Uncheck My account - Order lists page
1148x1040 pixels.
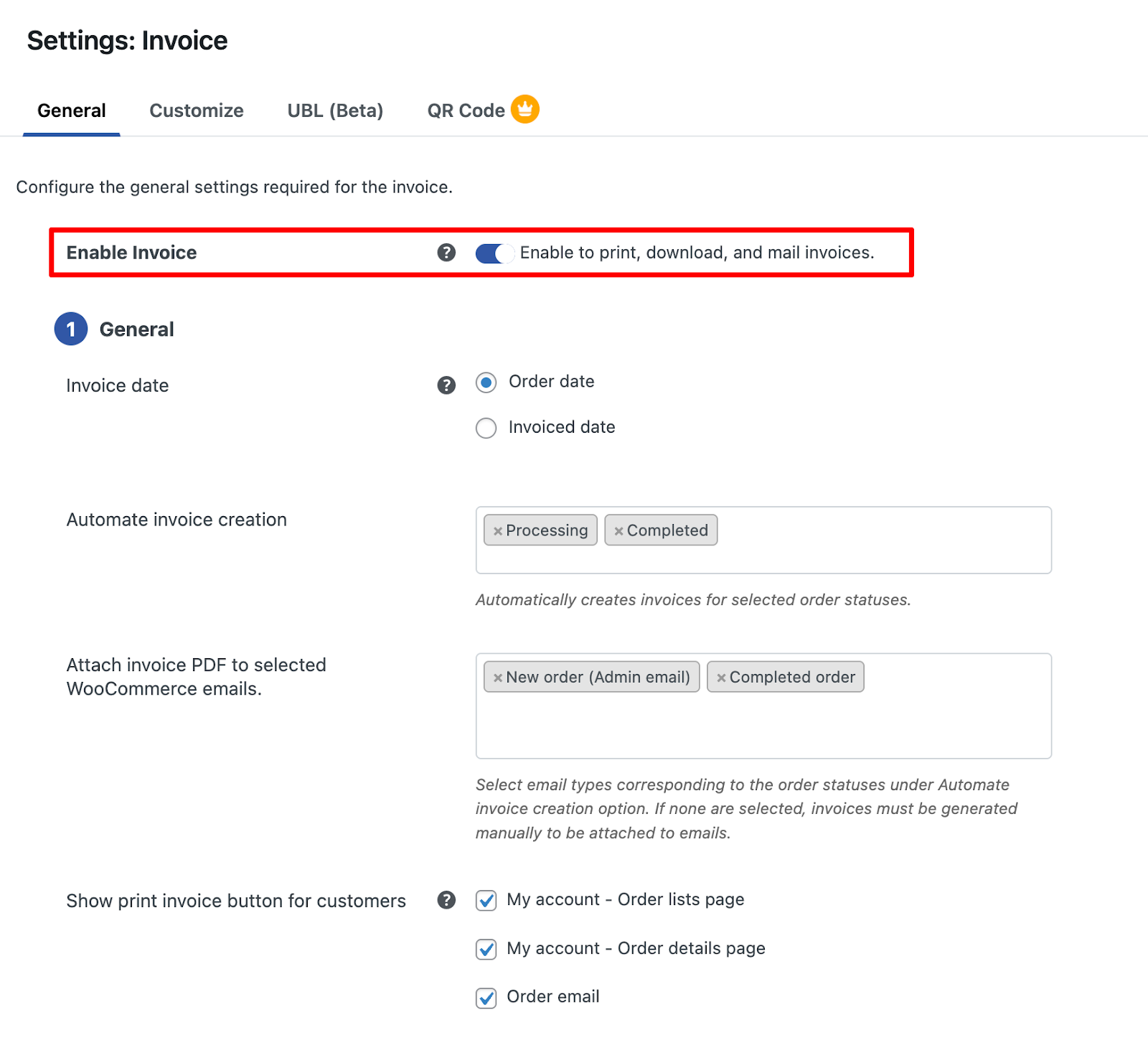point(486,901)
